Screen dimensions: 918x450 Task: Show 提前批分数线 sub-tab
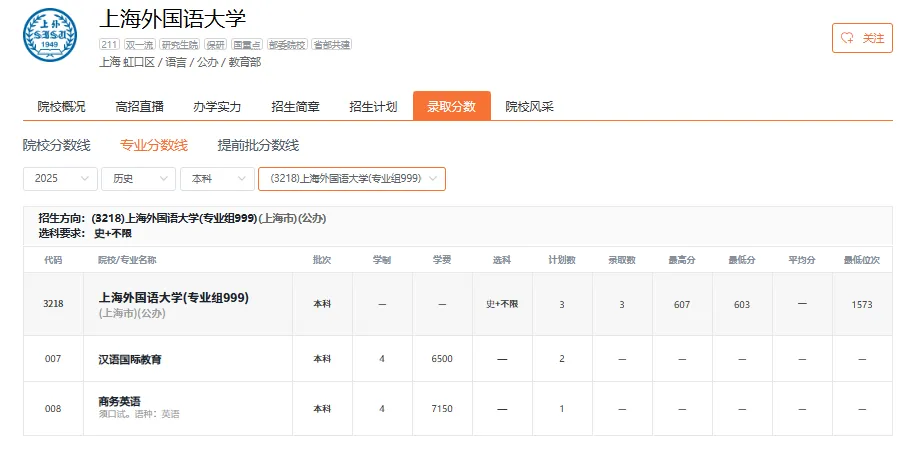coord(258,145)
